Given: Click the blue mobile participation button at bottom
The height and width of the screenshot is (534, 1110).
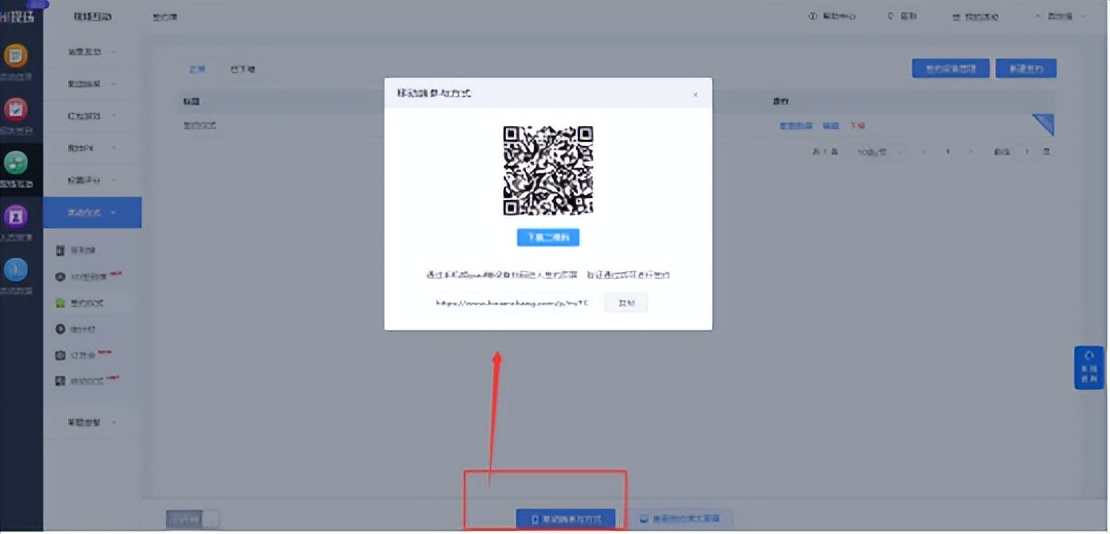Looking at the screenshot, I should click(565, 519).
